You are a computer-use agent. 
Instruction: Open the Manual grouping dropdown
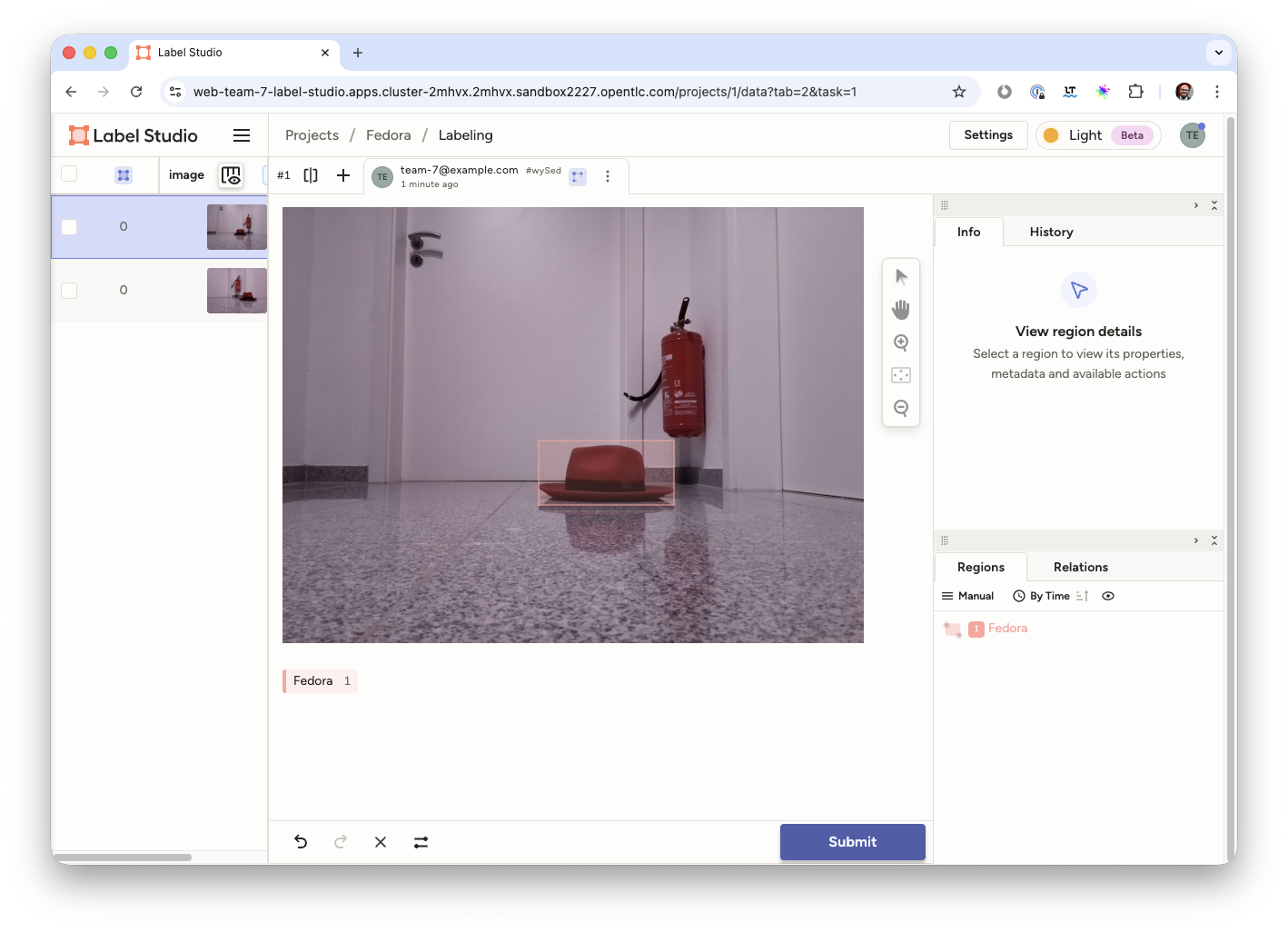[968, 596]
